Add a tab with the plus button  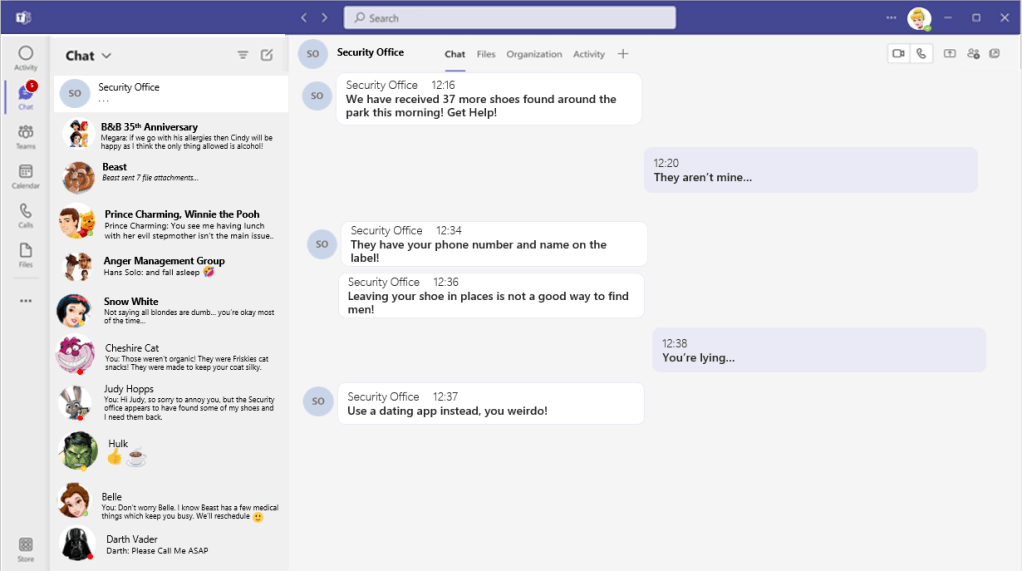click(623, 54)
